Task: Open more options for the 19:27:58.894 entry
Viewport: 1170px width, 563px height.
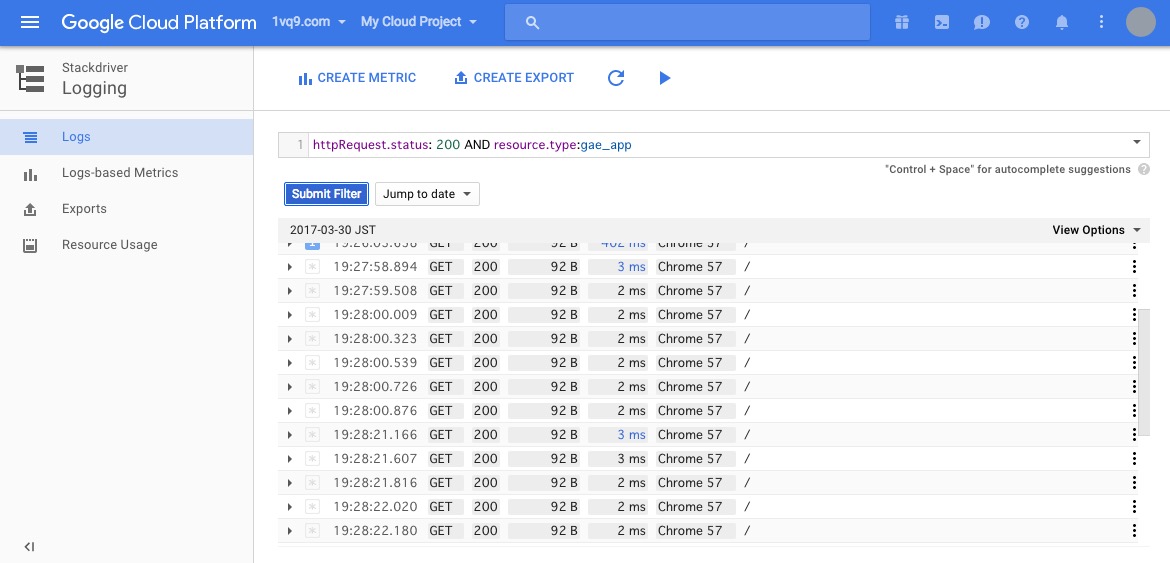Action: click(x=1134, y=267)
